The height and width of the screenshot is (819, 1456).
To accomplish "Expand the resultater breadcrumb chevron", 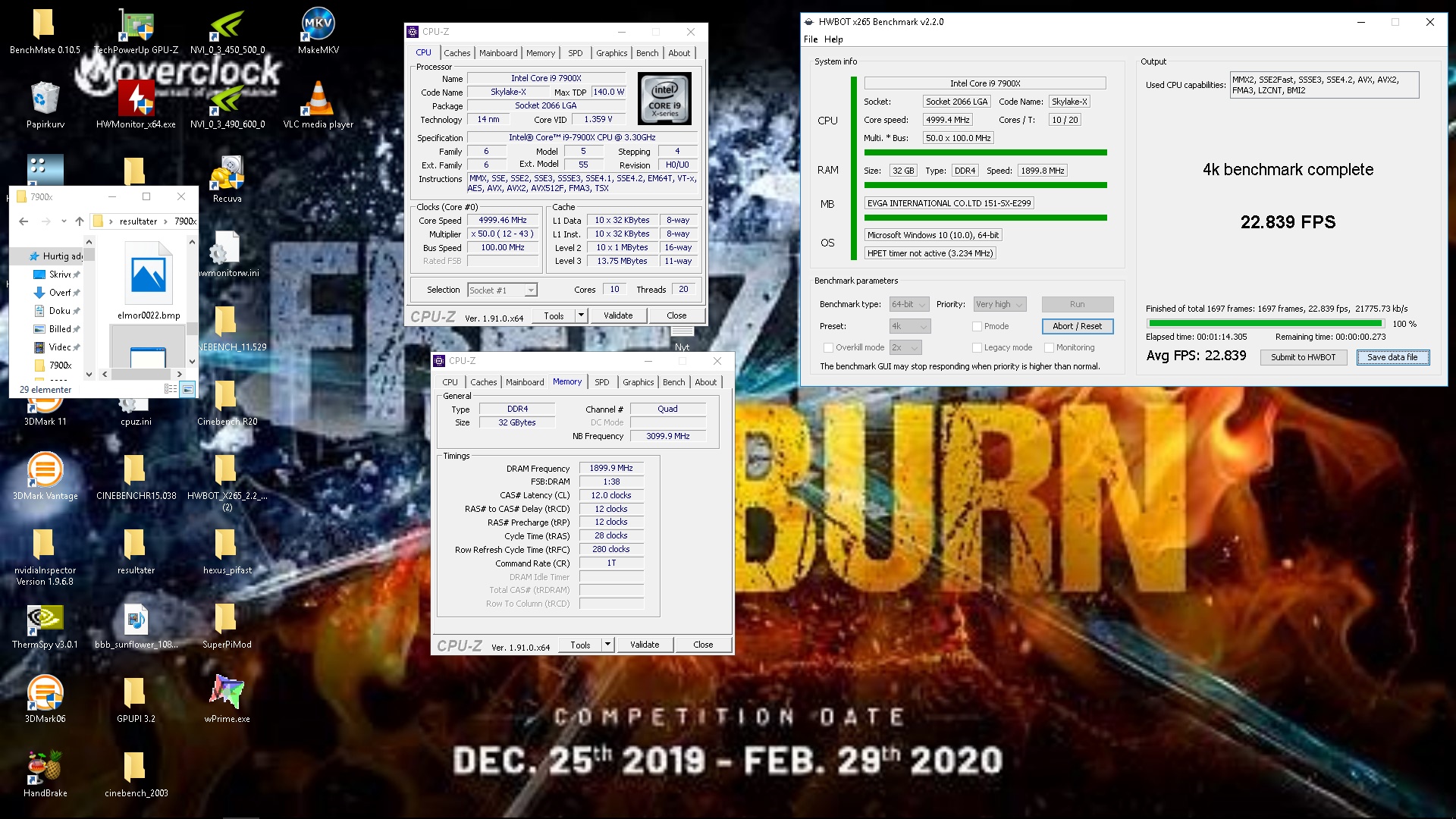I will click(x=165, y=221).
